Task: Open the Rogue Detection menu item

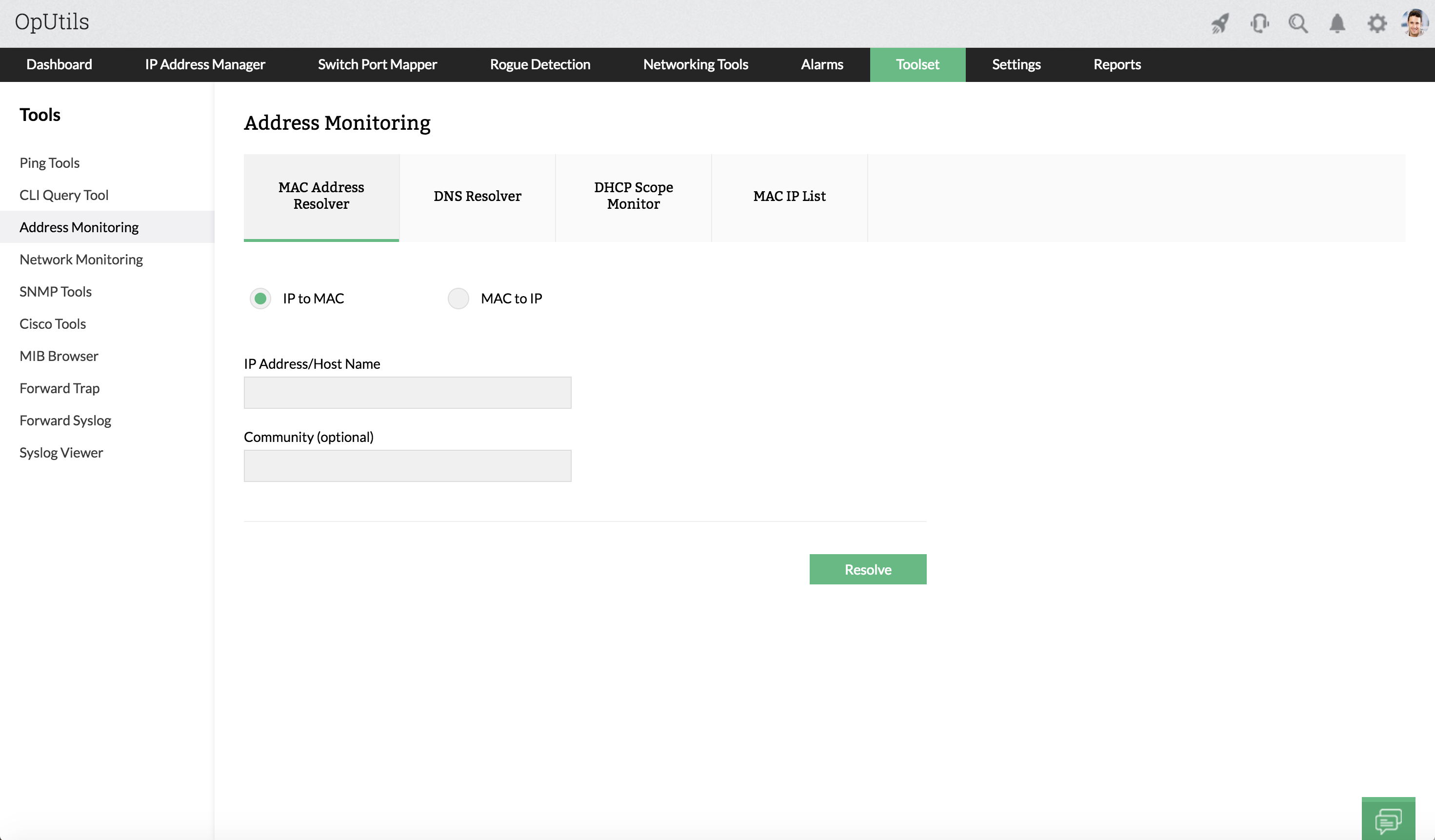Action: [x=540, y=64]
